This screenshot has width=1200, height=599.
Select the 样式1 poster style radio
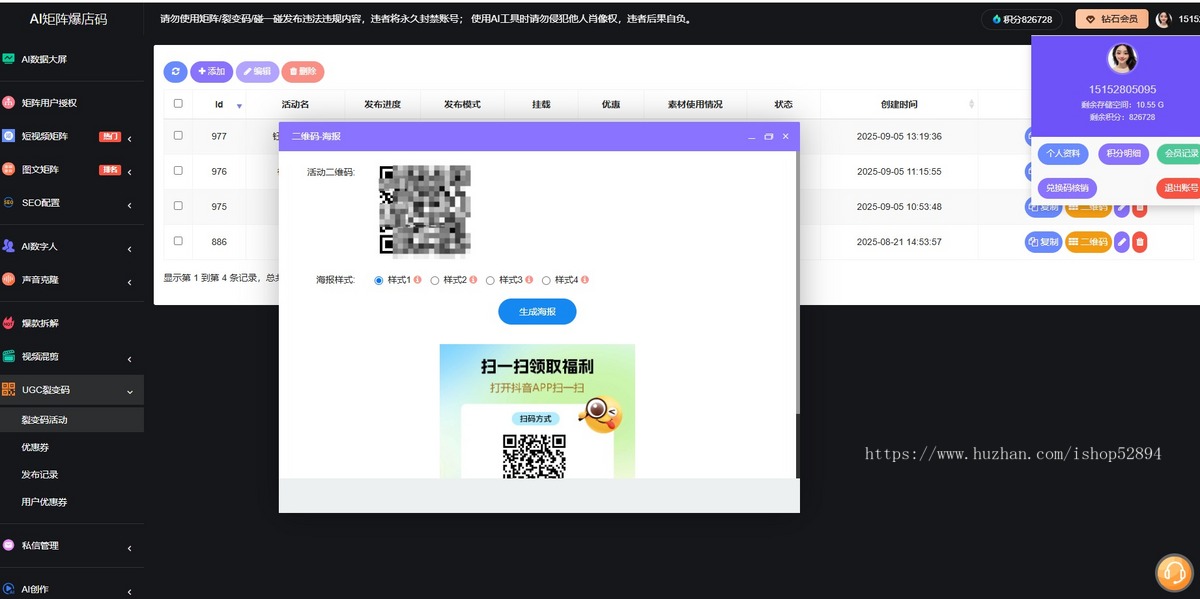379,280
